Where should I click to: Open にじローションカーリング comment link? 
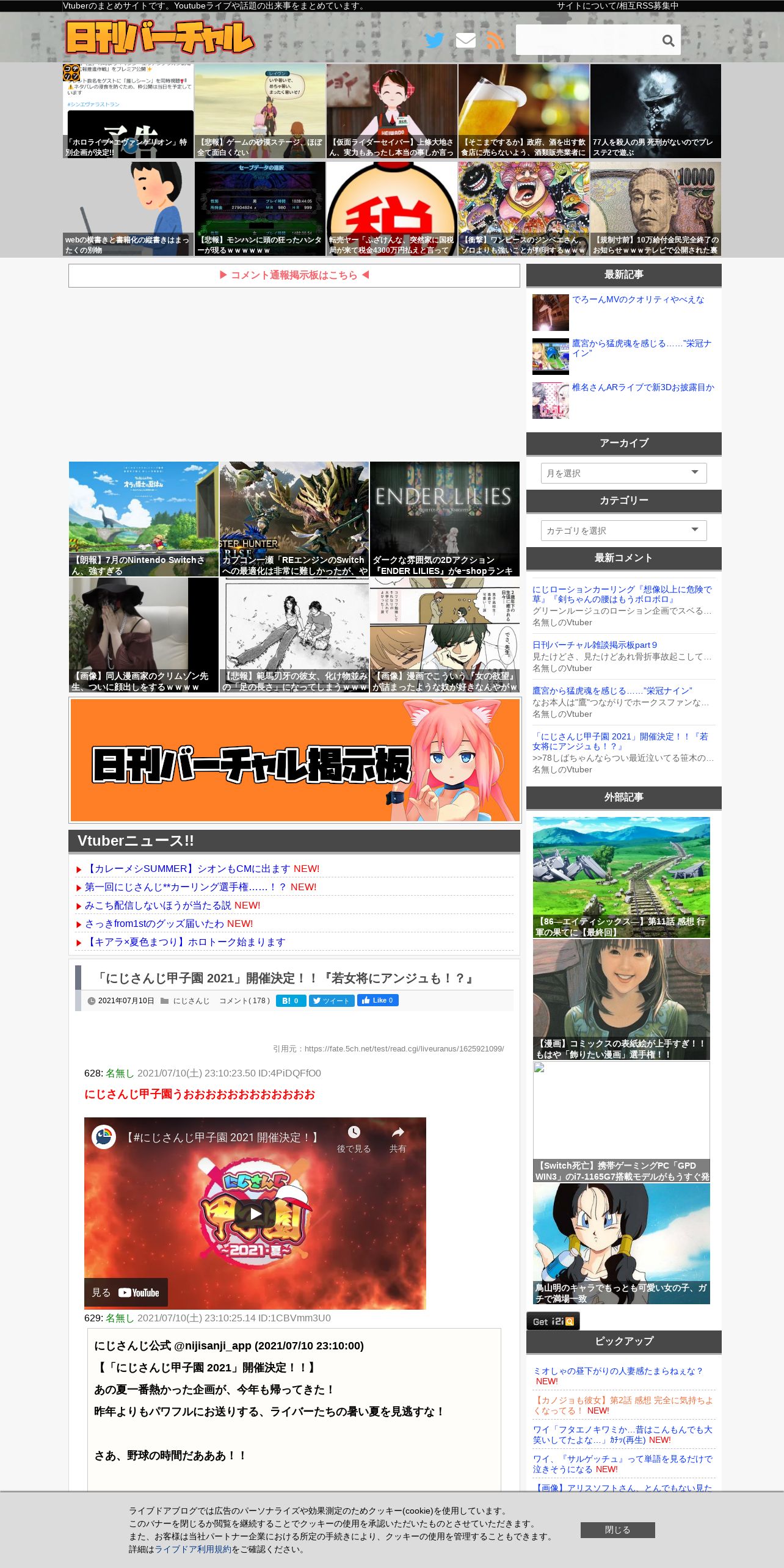click(622, 595)
